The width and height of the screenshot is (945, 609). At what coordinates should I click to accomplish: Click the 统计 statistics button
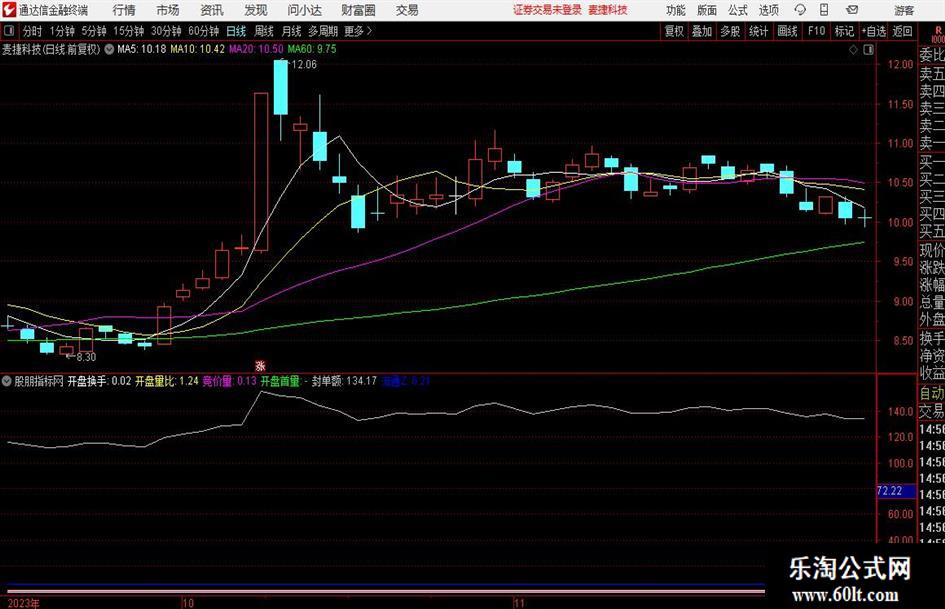(x=758, y=31)
